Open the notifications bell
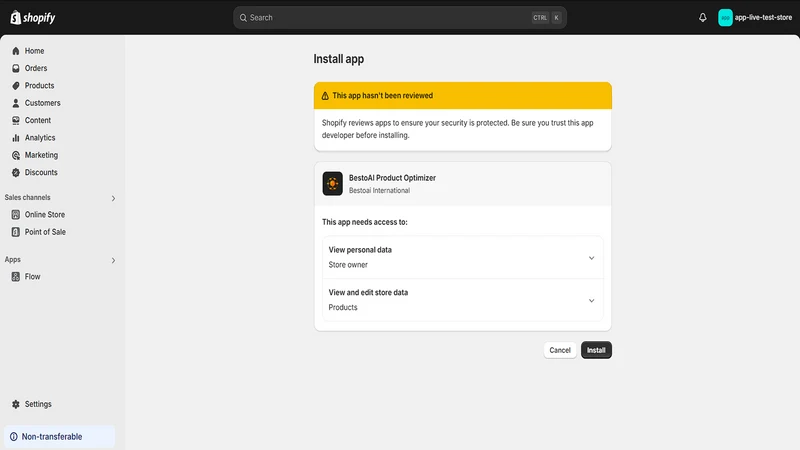This screenshot has height=450, width=800. coord(703,17)
